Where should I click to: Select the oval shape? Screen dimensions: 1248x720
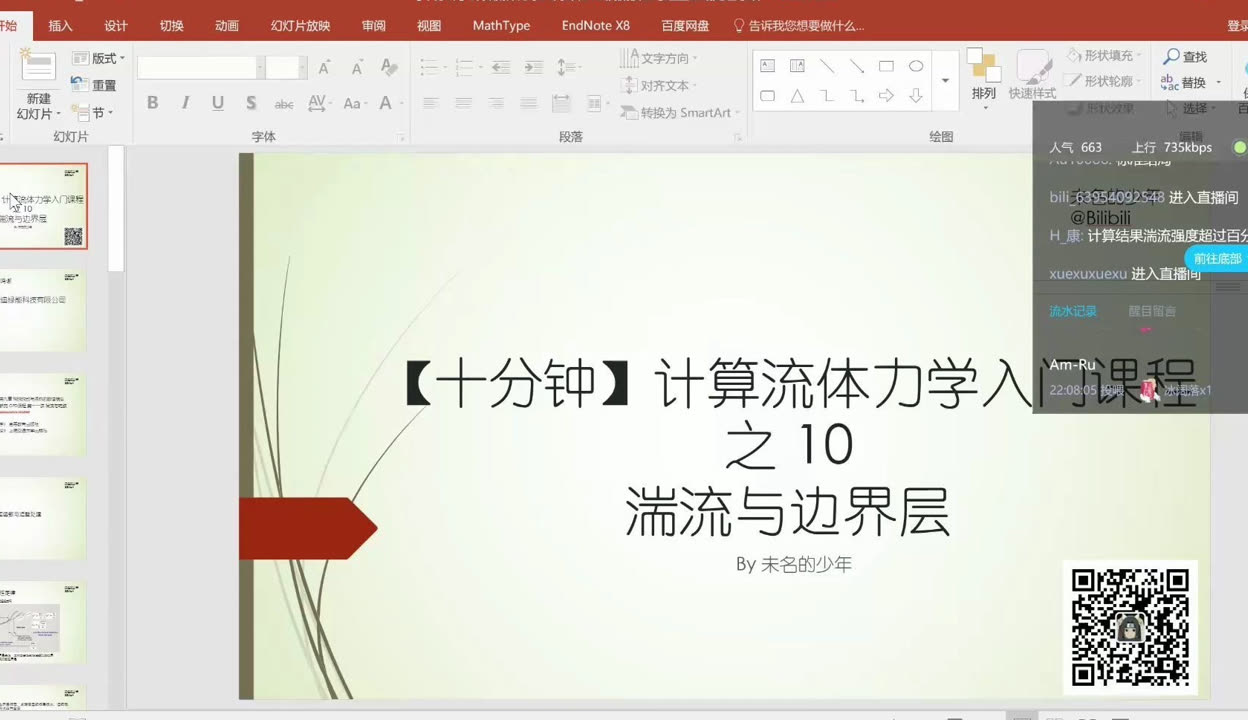click(916, 66)
